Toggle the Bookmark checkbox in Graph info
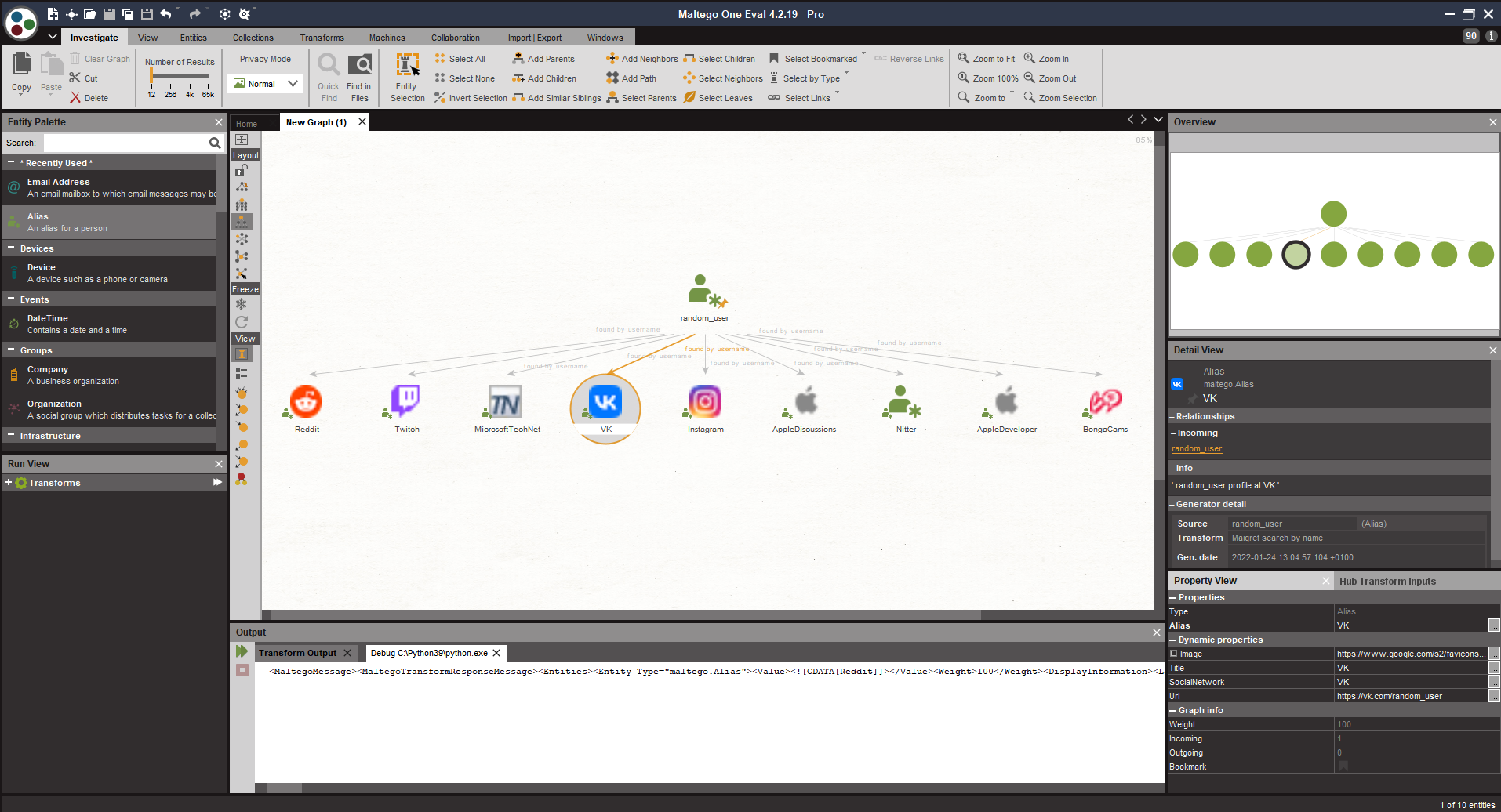Viewport: 1501px width, 812px height. pyautogui.click(x=1343, y=767)
